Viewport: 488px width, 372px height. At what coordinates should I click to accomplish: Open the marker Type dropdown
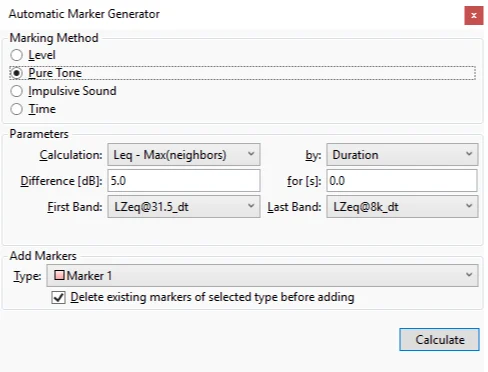(x=262, y=275)
